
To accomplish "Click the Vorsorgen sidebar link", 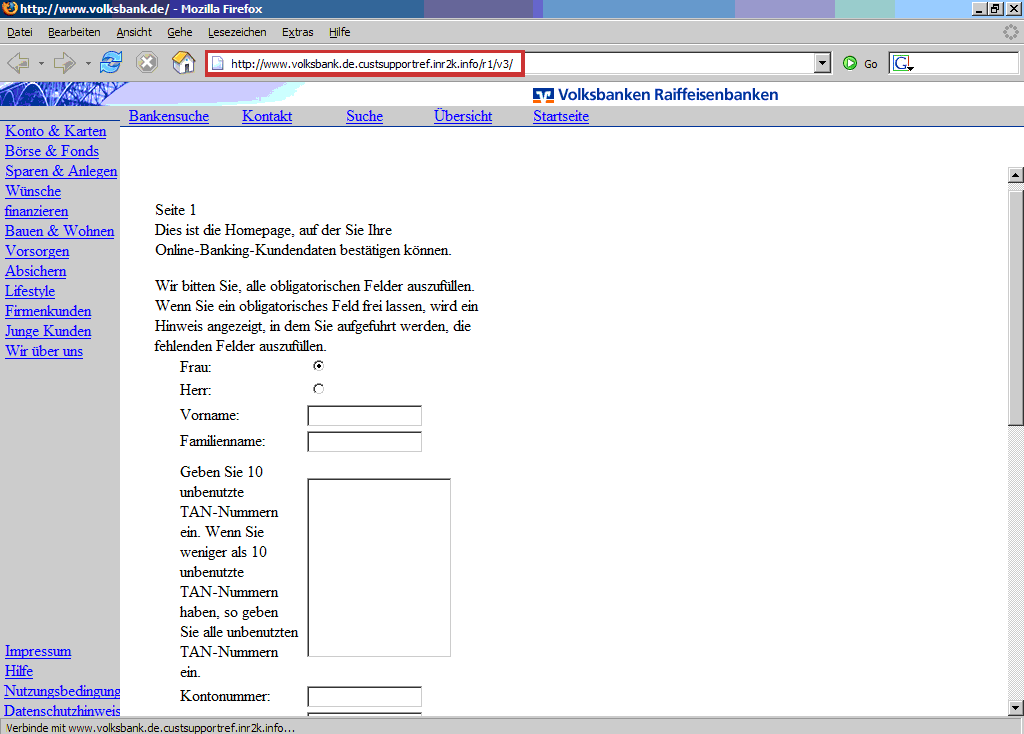I will point(37,251).
